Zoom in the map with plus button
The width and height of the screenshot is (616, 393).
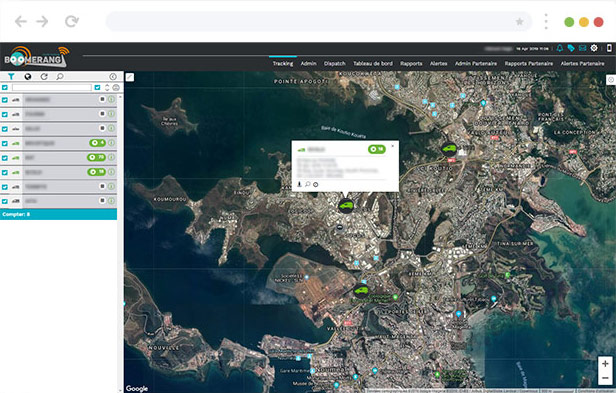tap(605, 364)
